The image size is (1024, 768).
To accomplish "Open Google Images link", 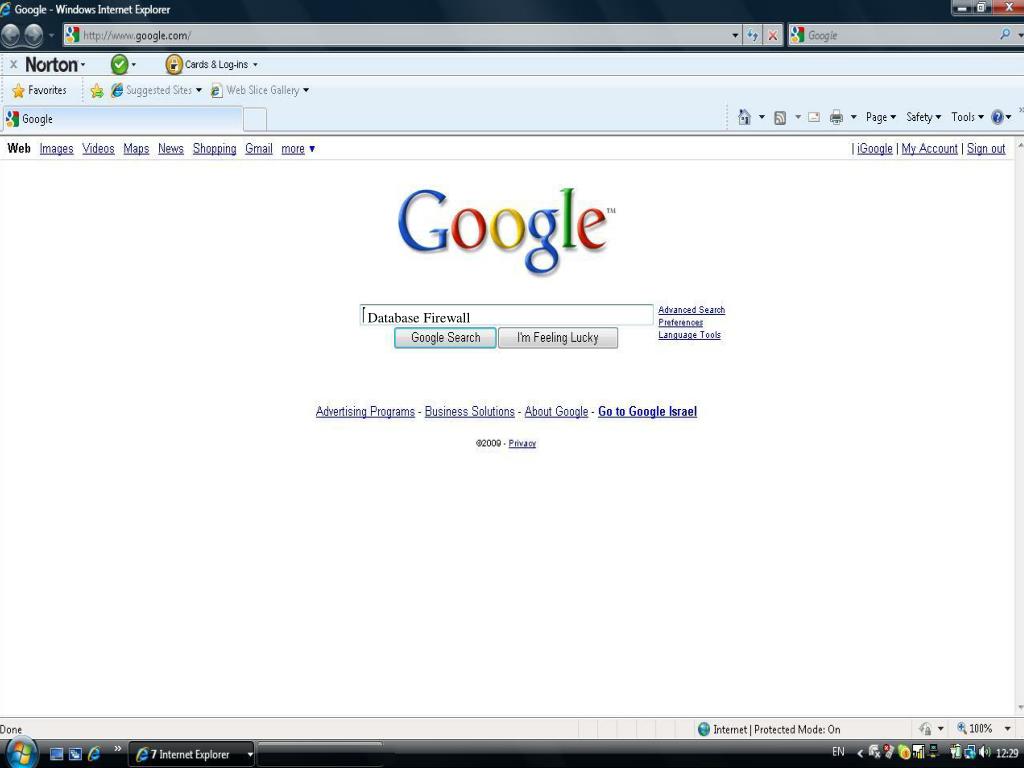I will click(56, 148).
